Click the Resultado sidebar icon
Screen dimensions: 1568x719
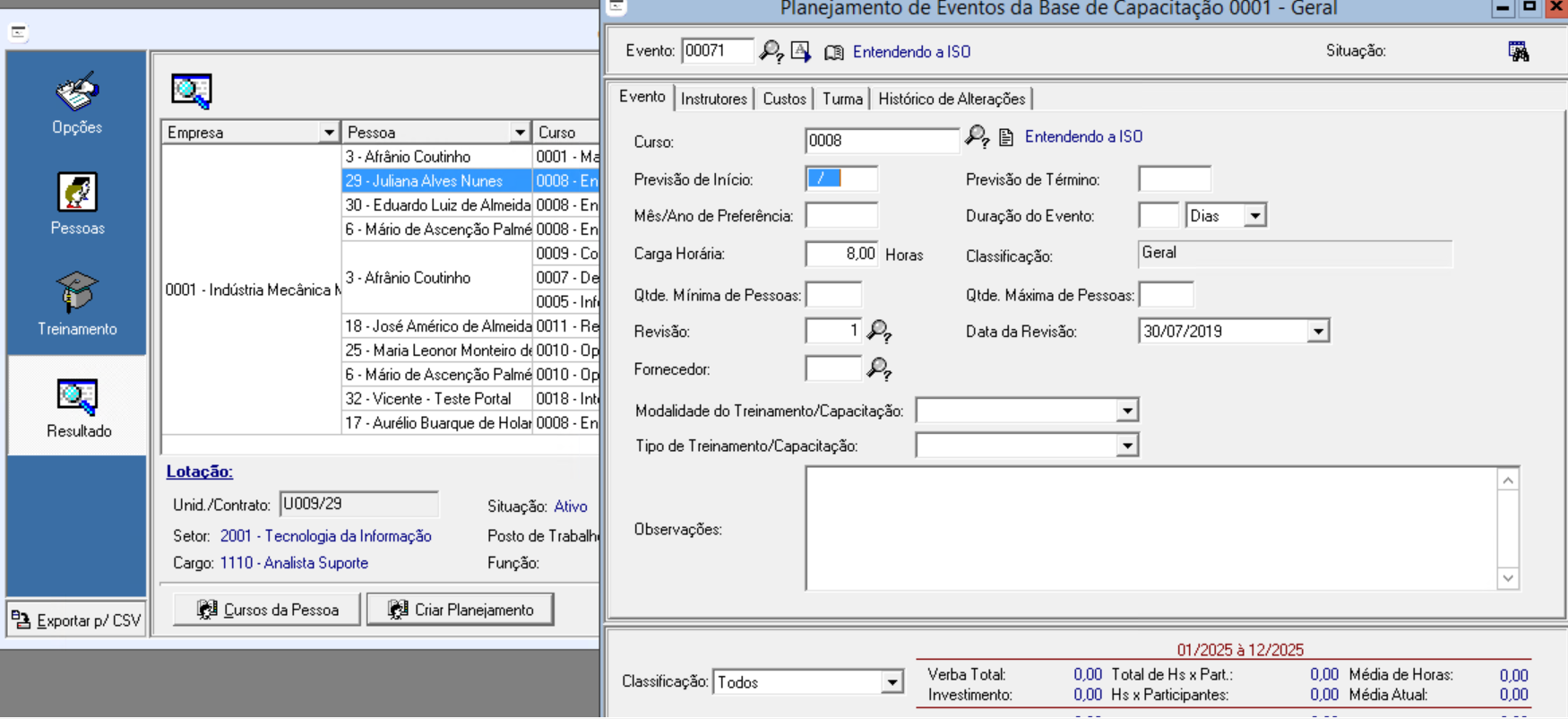pyautogui.click(x=77, y=397)
